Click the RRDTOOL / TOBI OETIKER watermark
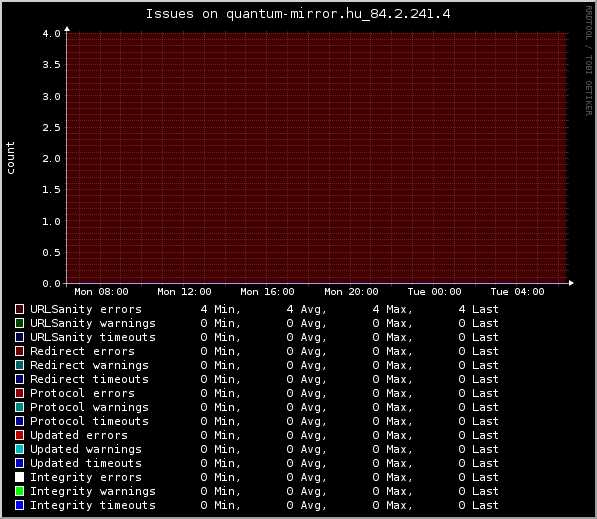Image resolution: width=597 pixels, height=519 pixels. click(589, 61)
